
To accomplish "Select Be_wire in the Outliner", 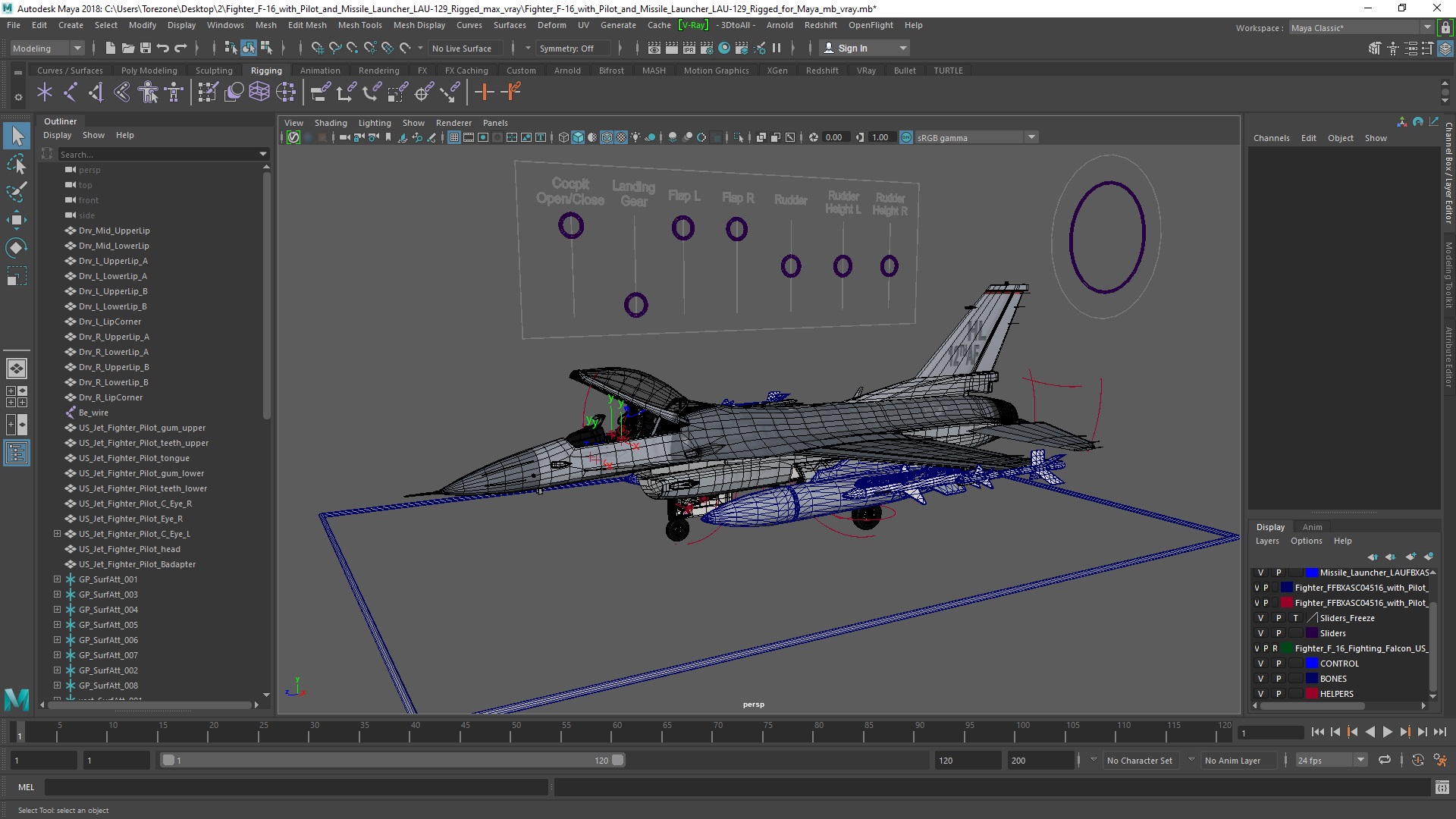I will 93,413.
